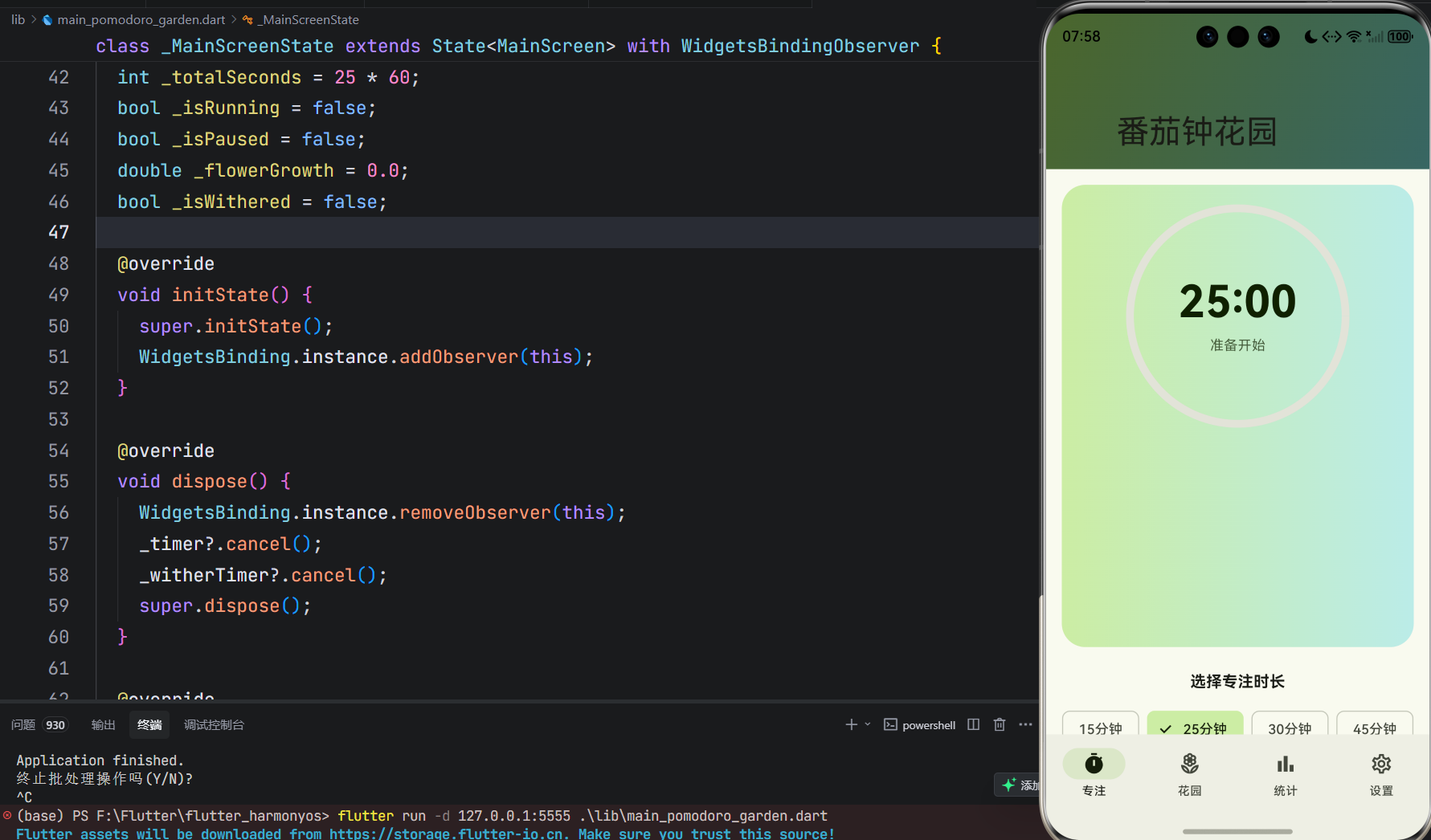The height and width of the screenshot is (840, 1431).
Task: Click the 准备开始 status label
Action: pos(1237,345)
